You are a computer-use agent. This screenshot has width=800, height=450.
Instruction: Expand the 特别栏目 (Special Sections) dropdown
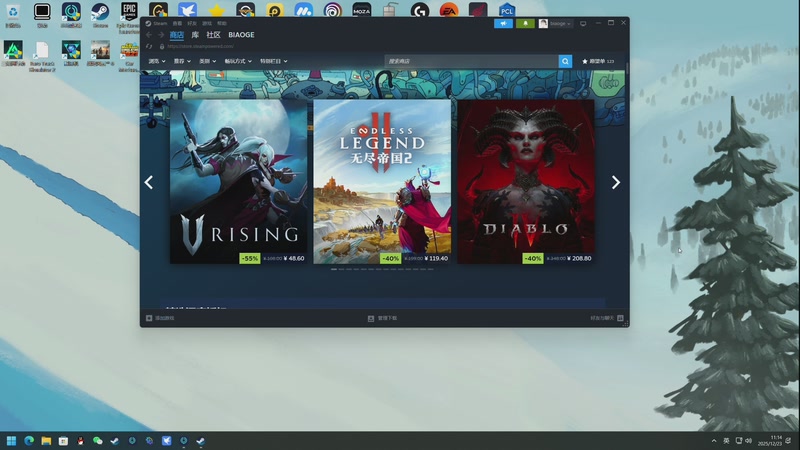click(x=273, y=61)
